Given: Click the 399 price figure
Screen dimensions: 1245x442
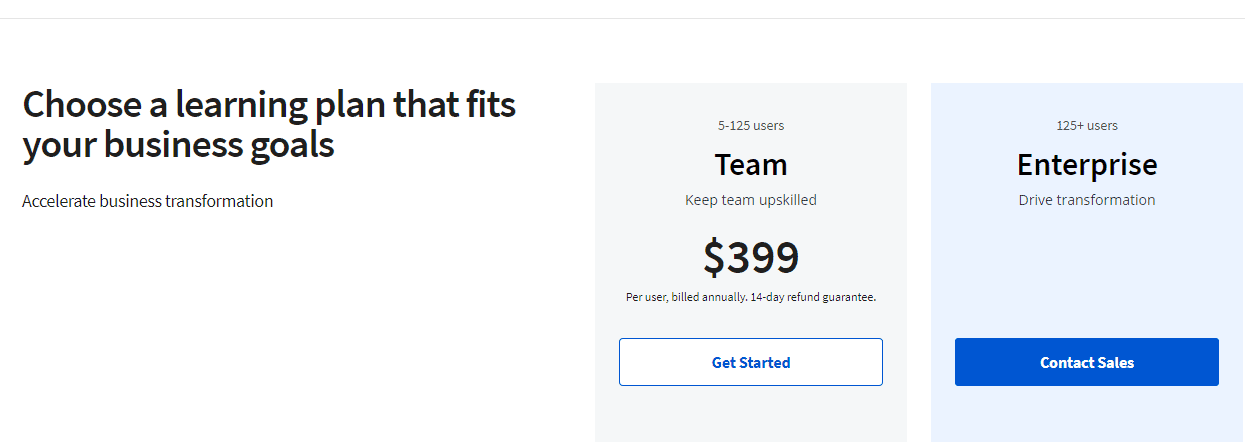Looking at the screenshot, I should pos(763,258).
